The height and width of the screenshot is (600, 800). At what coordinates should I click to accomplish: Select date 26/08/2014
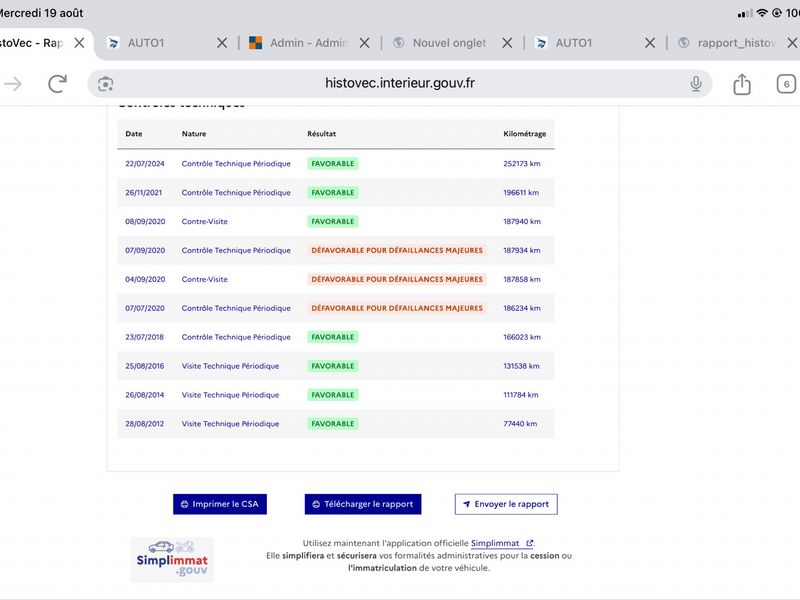145,395
